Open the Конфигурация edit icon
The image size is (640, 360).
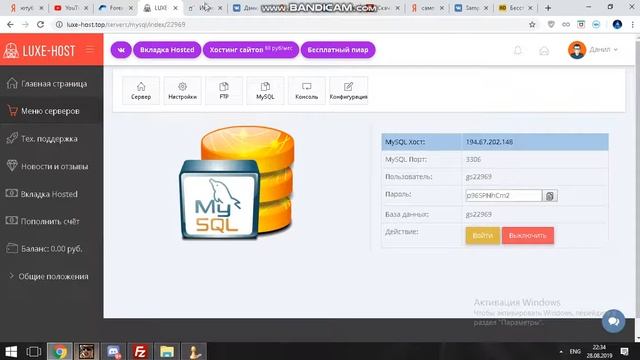coord(348,91)
